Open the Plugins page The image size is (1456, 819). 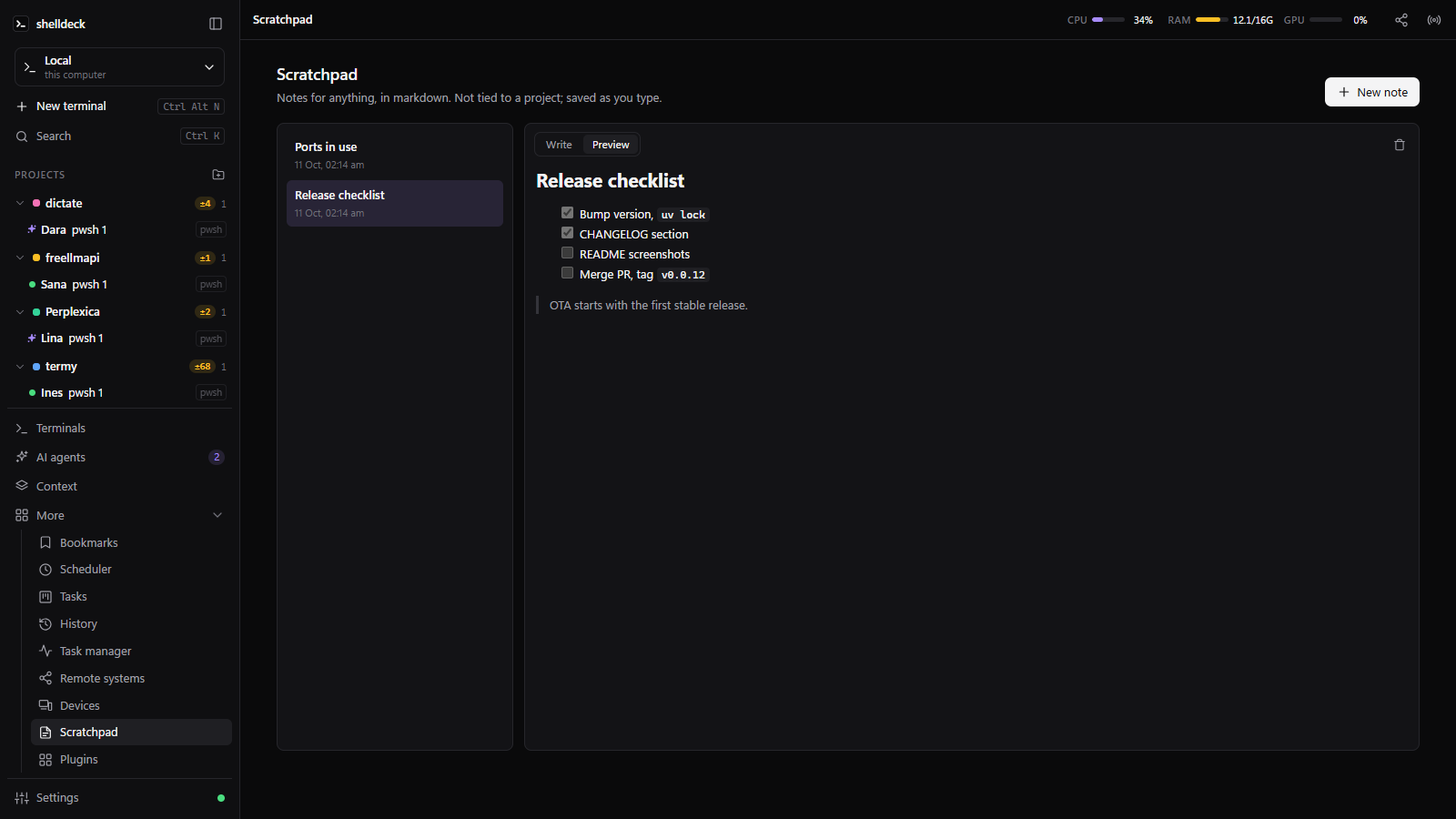pos(131,760)
